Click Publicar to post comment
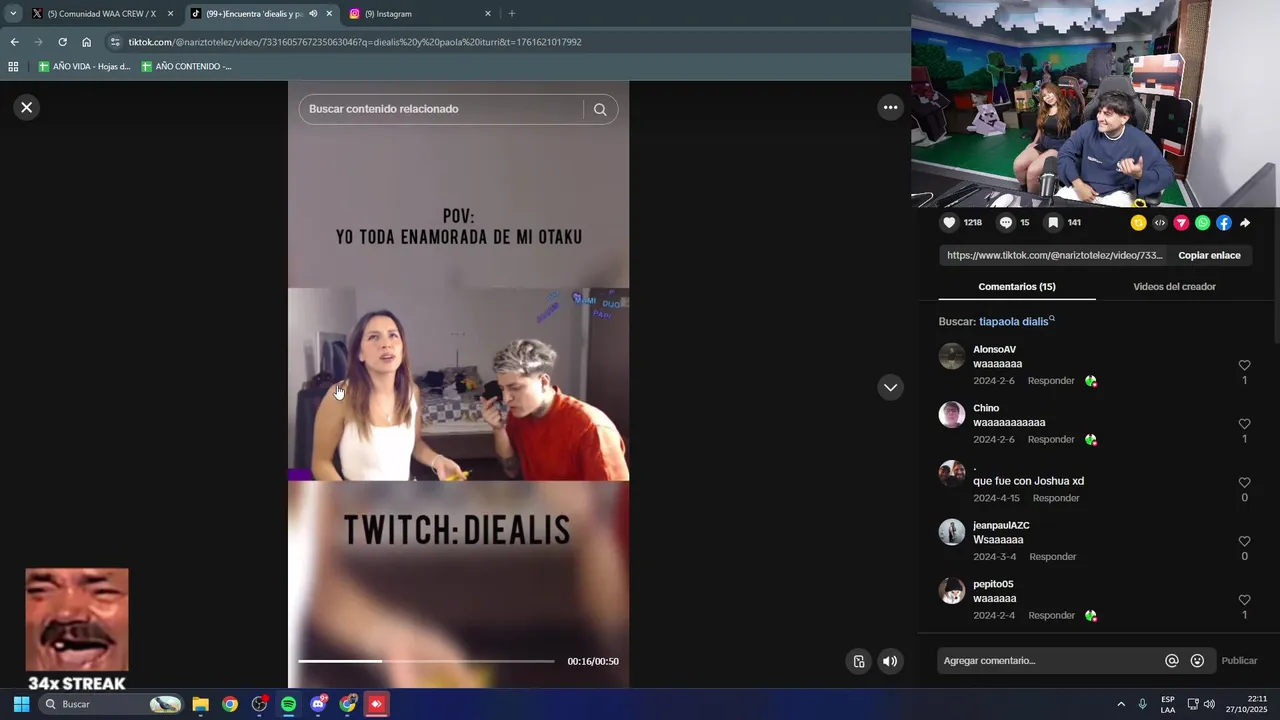1280x720 pixels. (x=1239, y=661)
